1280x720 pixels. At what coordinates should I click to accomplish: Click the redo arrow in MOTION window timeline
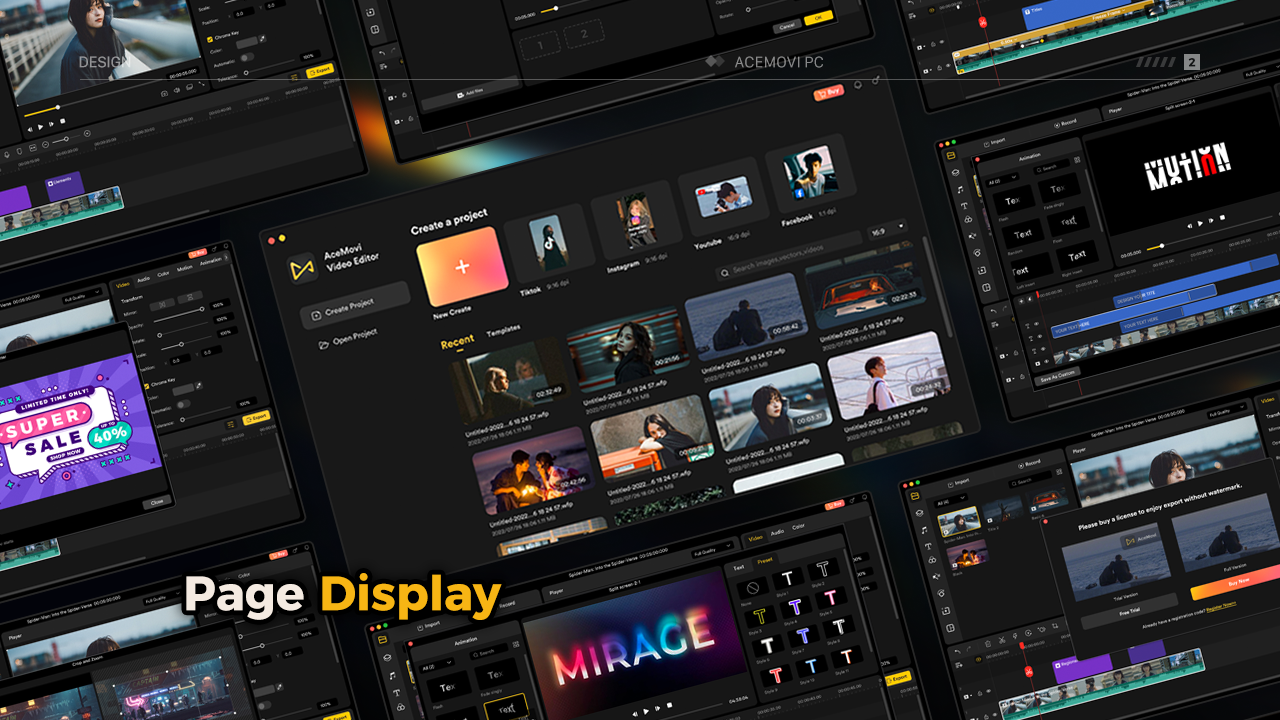click(1005, 309)
